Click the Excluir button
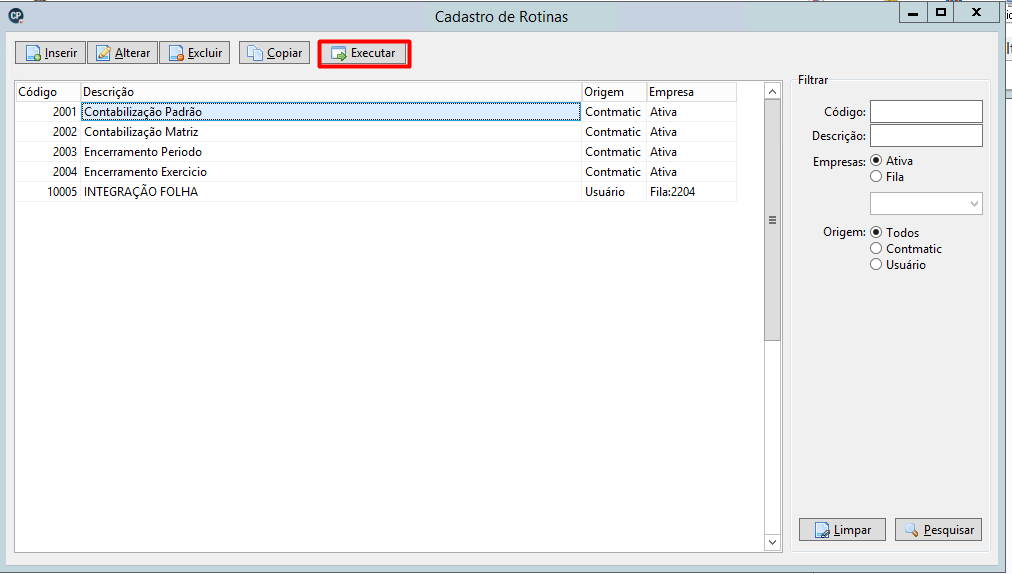 pyautogui.click(x=195, y=53)
